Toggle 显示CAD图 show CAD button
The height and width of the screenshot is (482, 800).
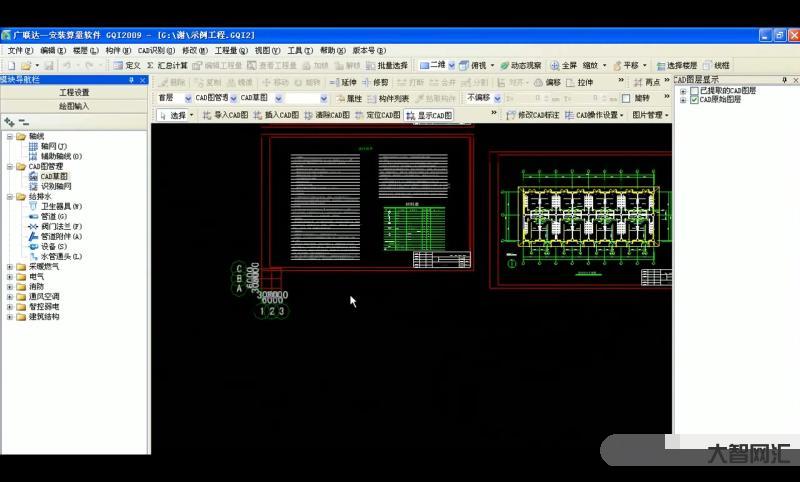429,115
